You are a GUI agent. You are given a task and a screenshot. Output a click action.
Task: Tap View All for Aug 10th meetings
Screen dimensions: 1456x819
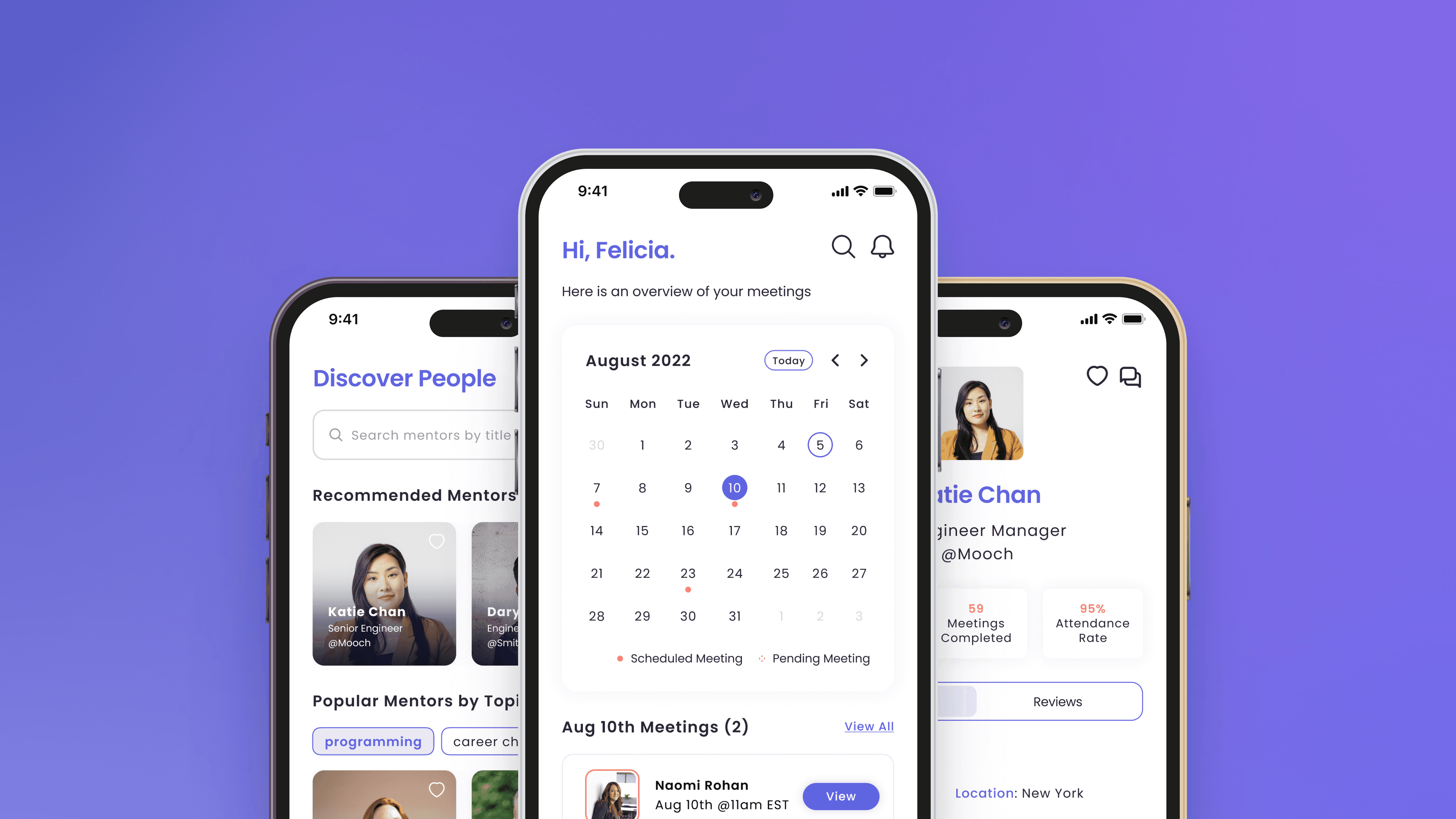[868, 726]
